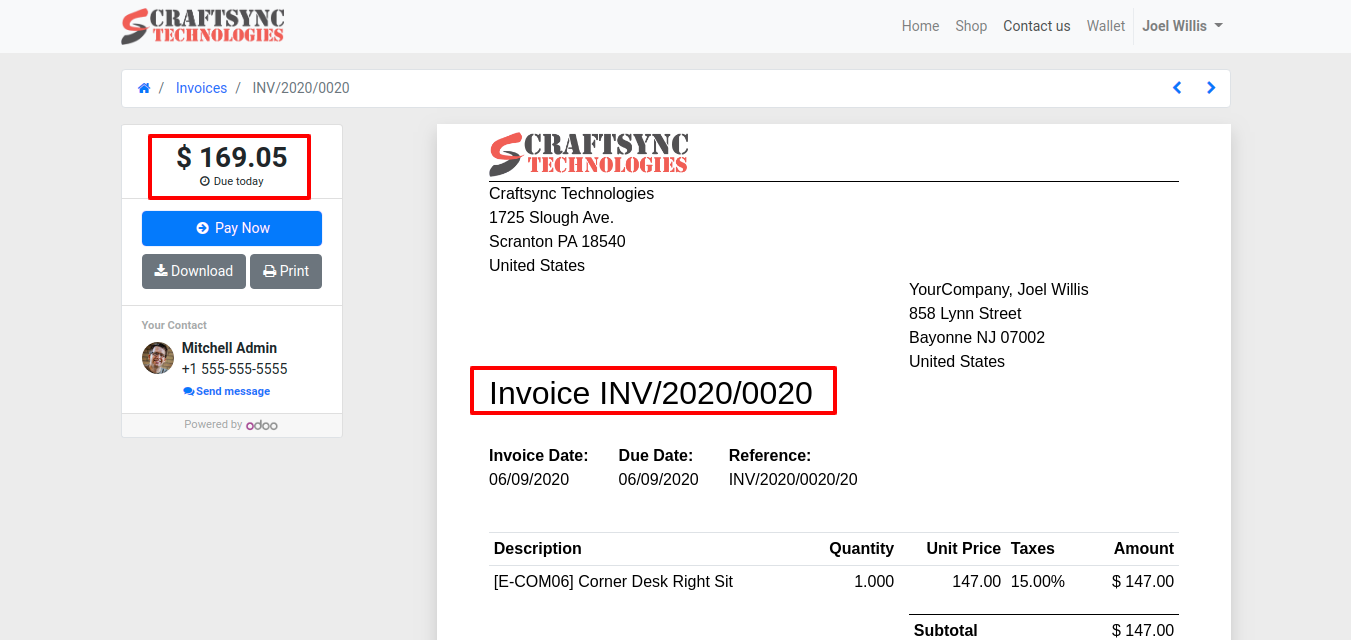
Task: Click the Craftsync logo on invoice document
Action: [x=588, y=154]
